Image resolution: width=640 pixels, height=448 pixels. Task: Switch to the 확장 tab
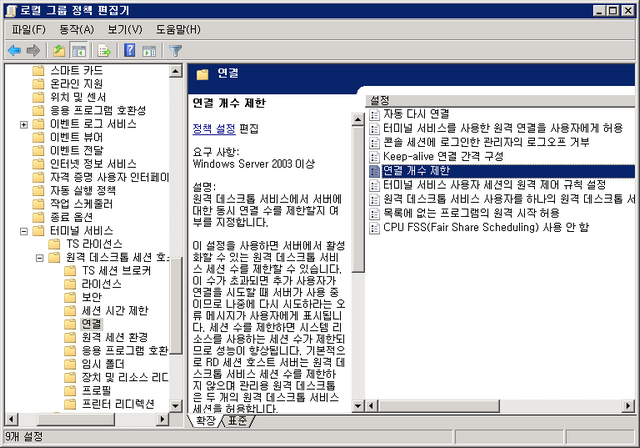205,421
